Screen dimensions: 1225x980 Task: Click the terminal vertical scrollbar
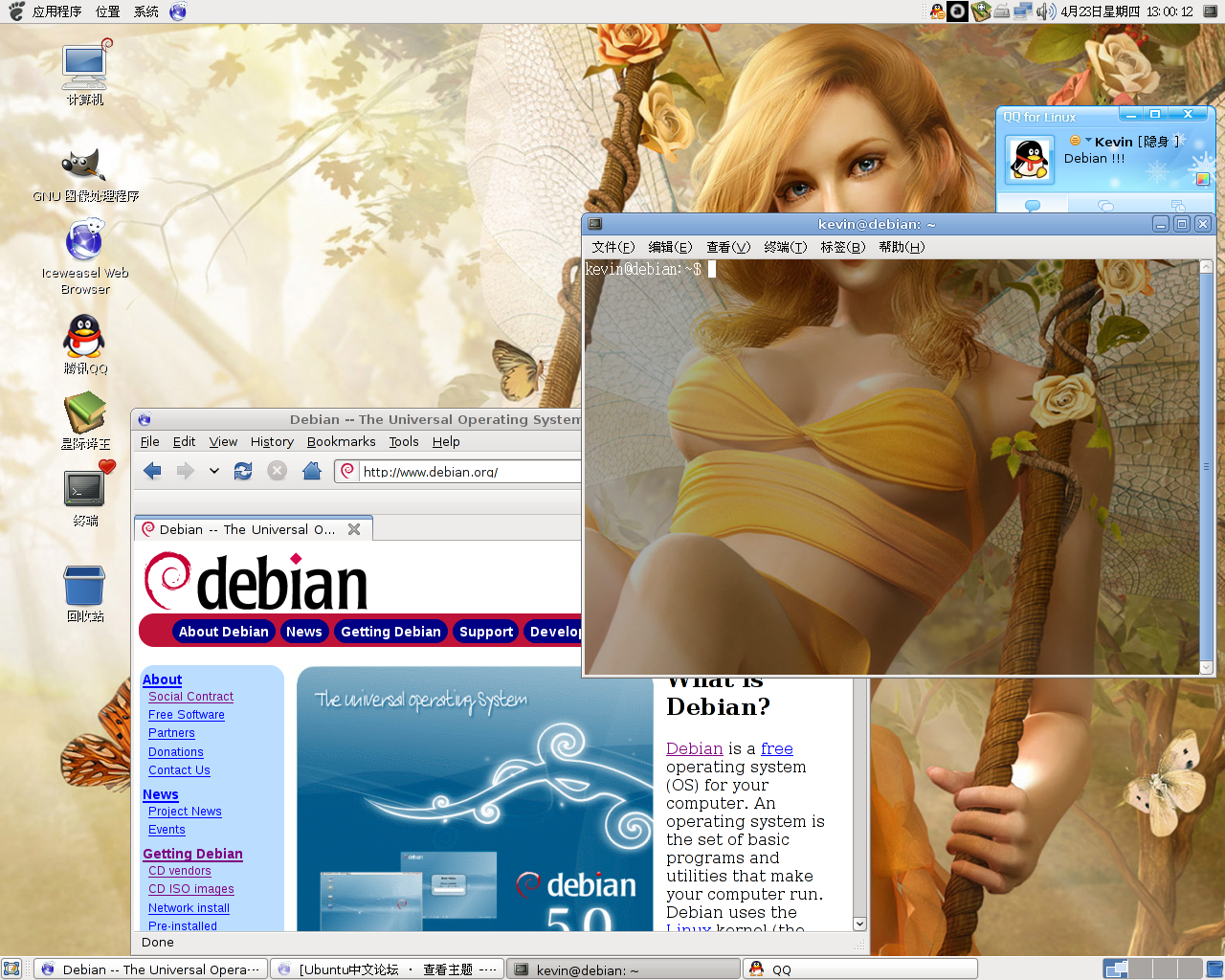point(1206,466)
